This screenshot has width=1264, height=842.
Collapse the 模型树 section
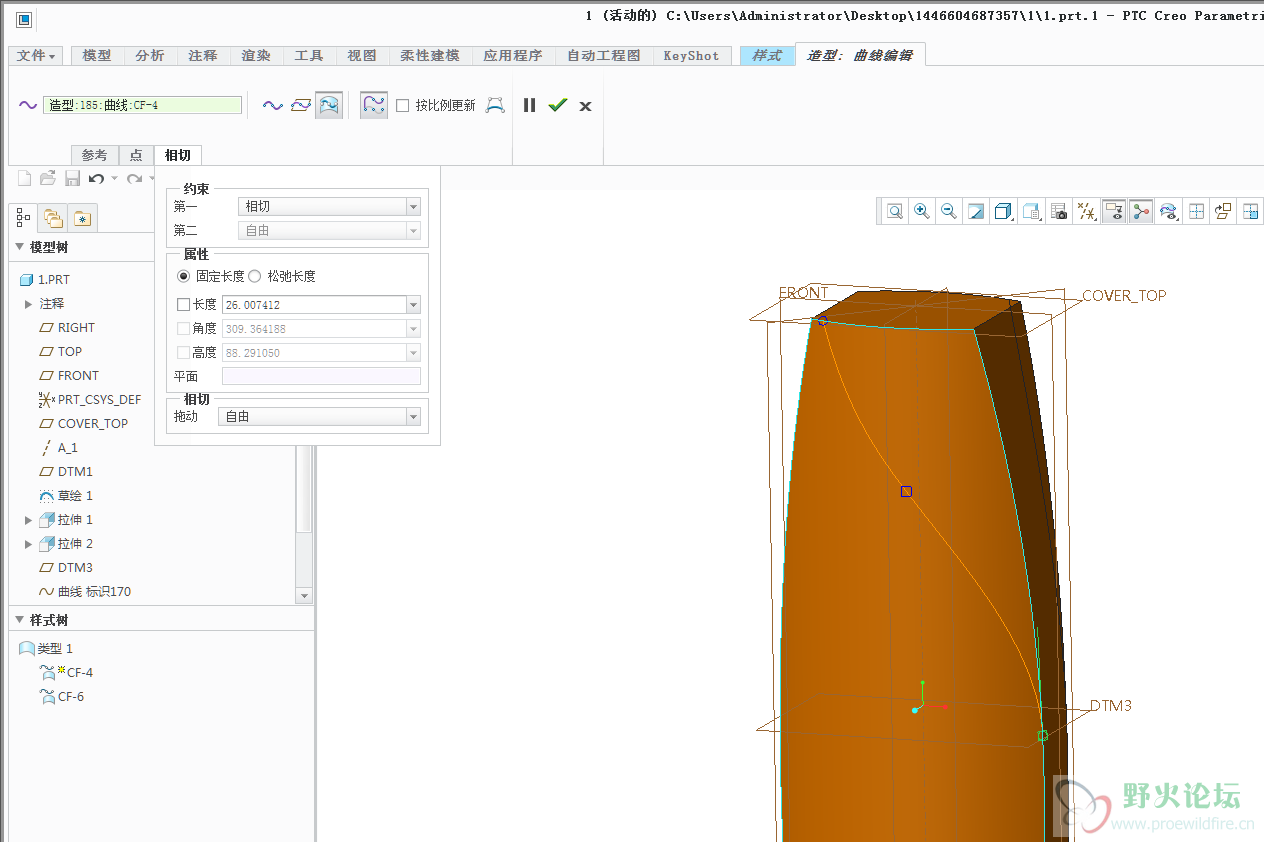pyautogui.click(x=19, y=247)
